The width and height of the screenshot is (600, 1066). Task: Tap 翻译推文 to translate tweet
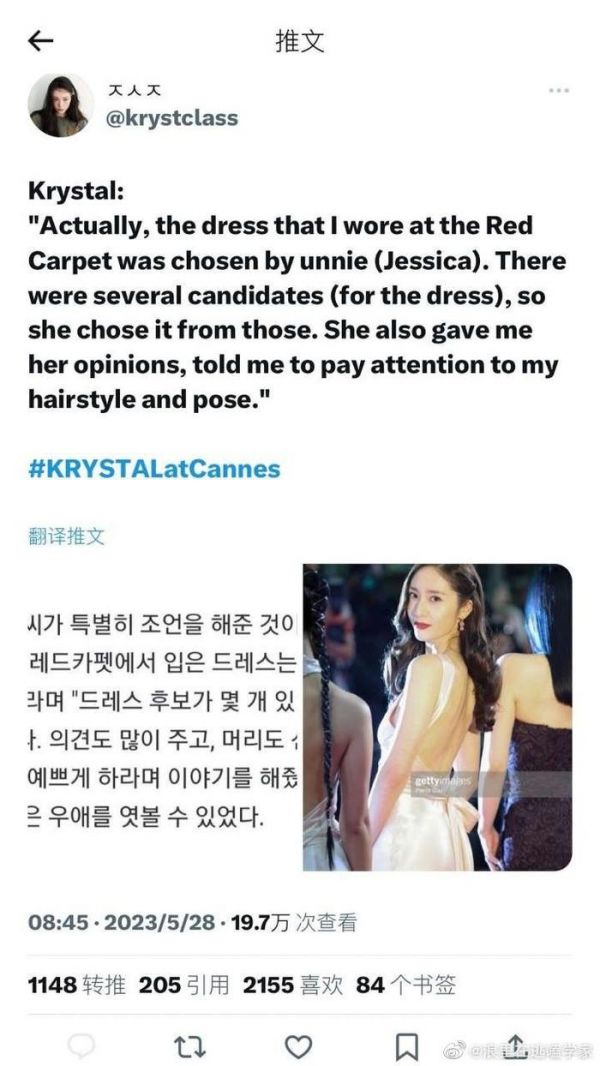click(67, 536)
